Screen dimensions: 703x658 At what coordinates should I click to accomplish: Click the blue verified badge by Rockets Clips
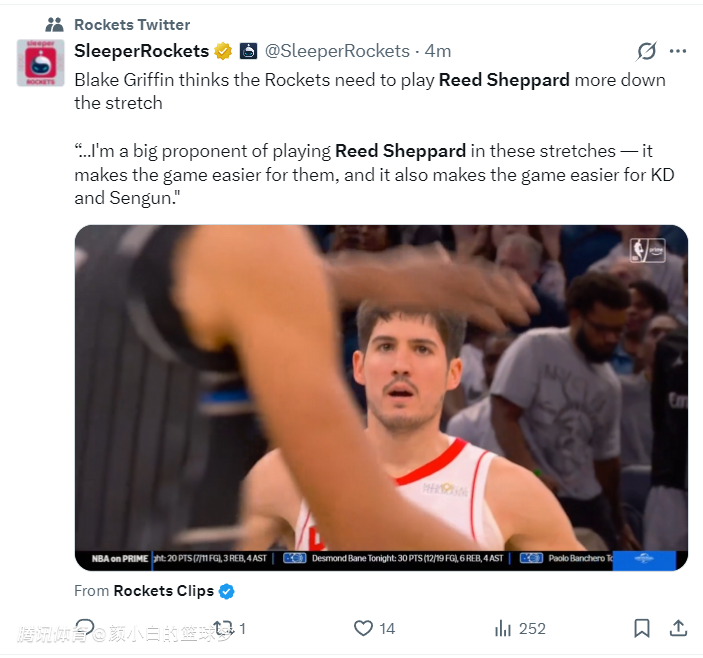[x=227, y=591]
